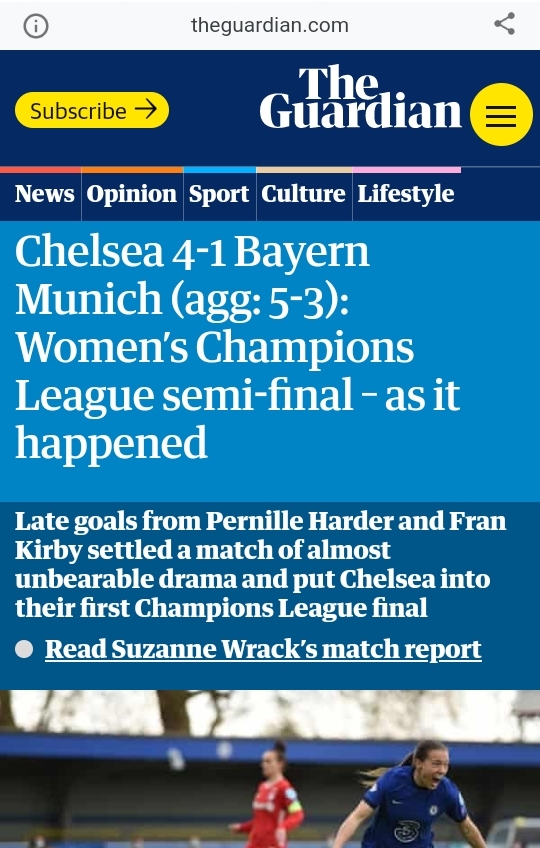The height and width of the screenshot is (848, 540).
Task: Open the News section
Action: [x=44, y=194]
